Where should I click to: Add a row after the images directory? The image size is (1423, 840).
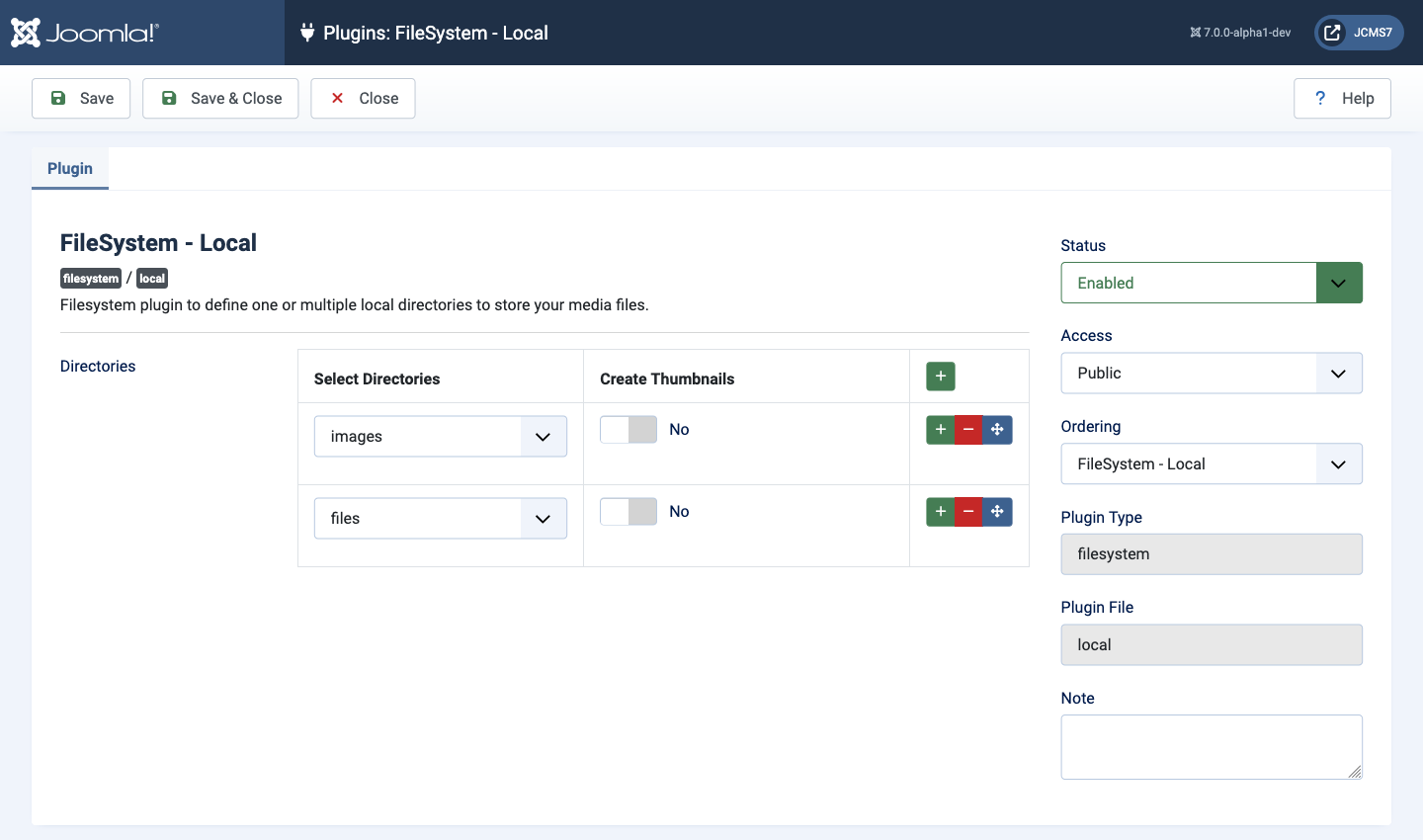tap(940, 430)
